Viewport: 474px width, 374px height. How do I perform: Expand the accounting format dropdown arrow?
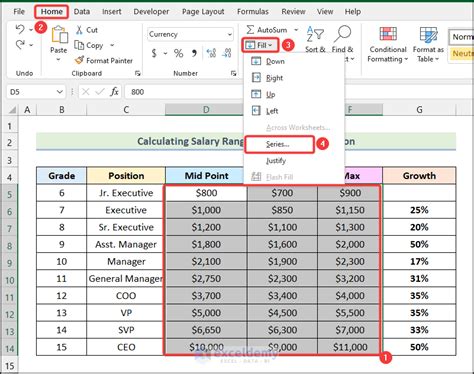[165, 53]
